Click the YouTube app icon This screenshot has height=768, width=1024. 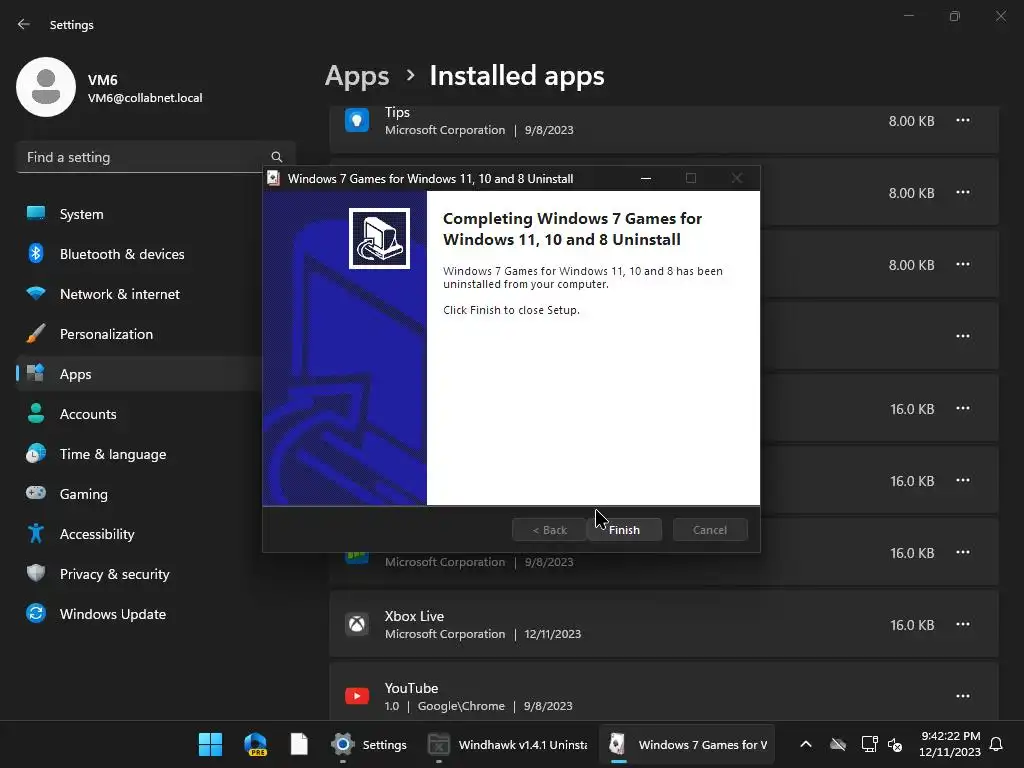[357, 696]
